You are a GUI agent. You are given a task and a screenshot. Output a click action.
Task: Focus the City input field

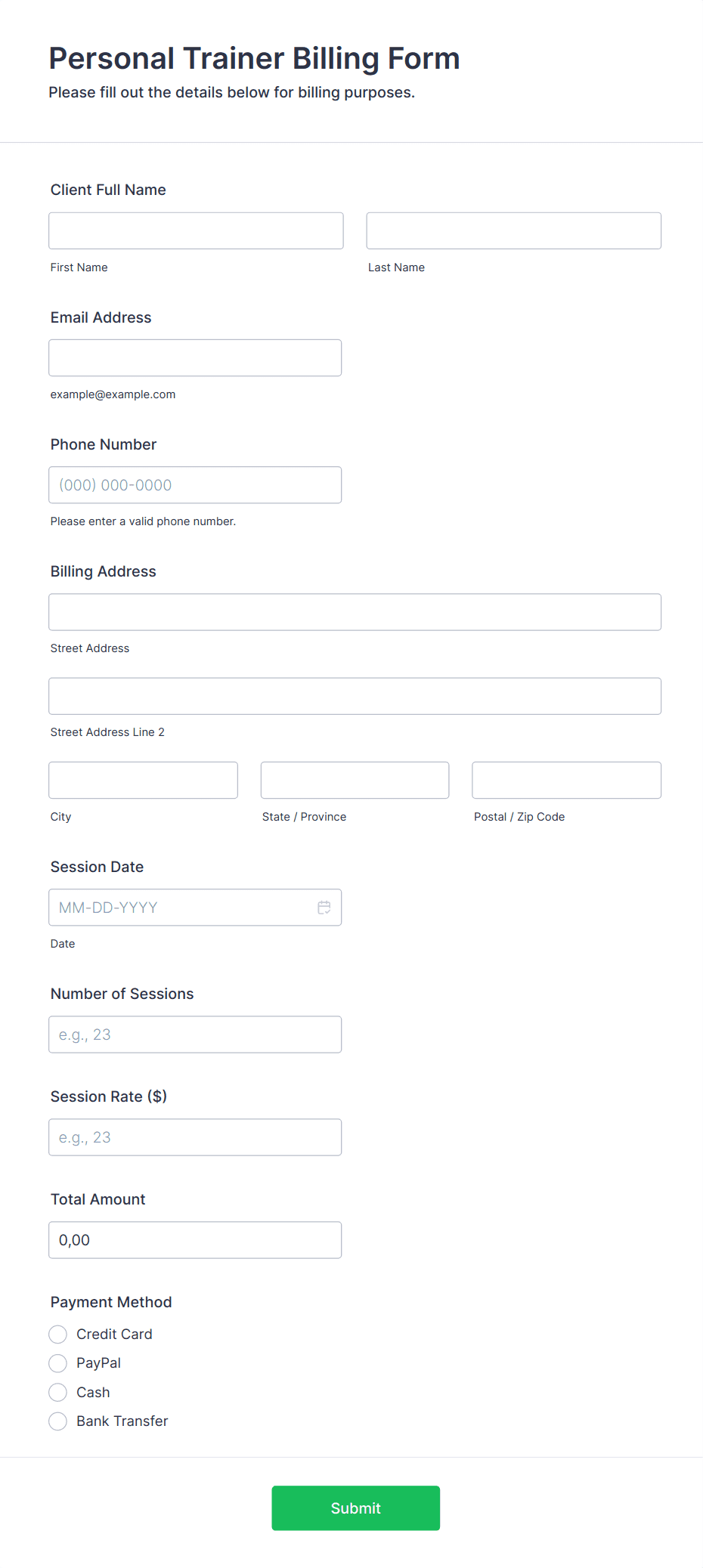pyautogui.click(x=143, y=780)
